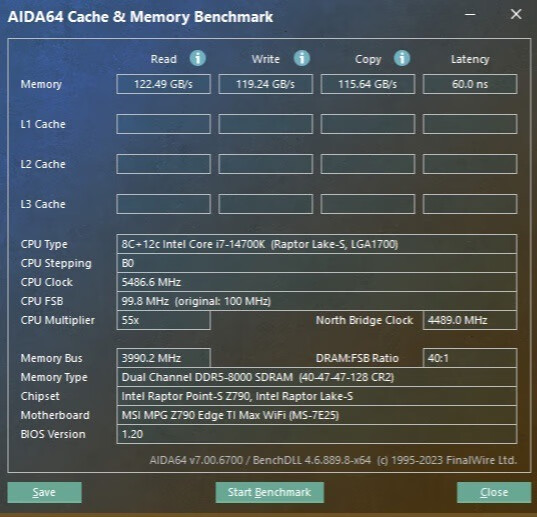Image resolution: width=537 pixels, height=517 pixels.
Task: Click the Copy info icon
Action: pyautogui.click(x=402, y=58)
